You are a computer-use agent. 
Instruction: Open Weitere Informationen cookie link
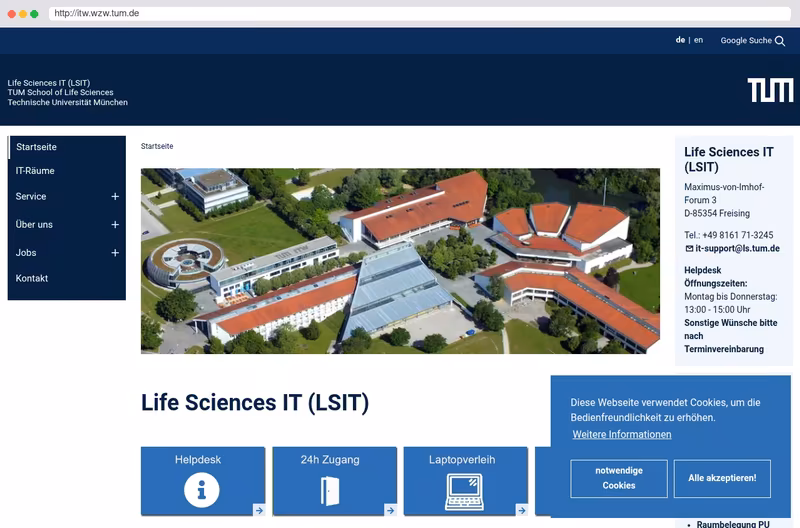(621, 435)
